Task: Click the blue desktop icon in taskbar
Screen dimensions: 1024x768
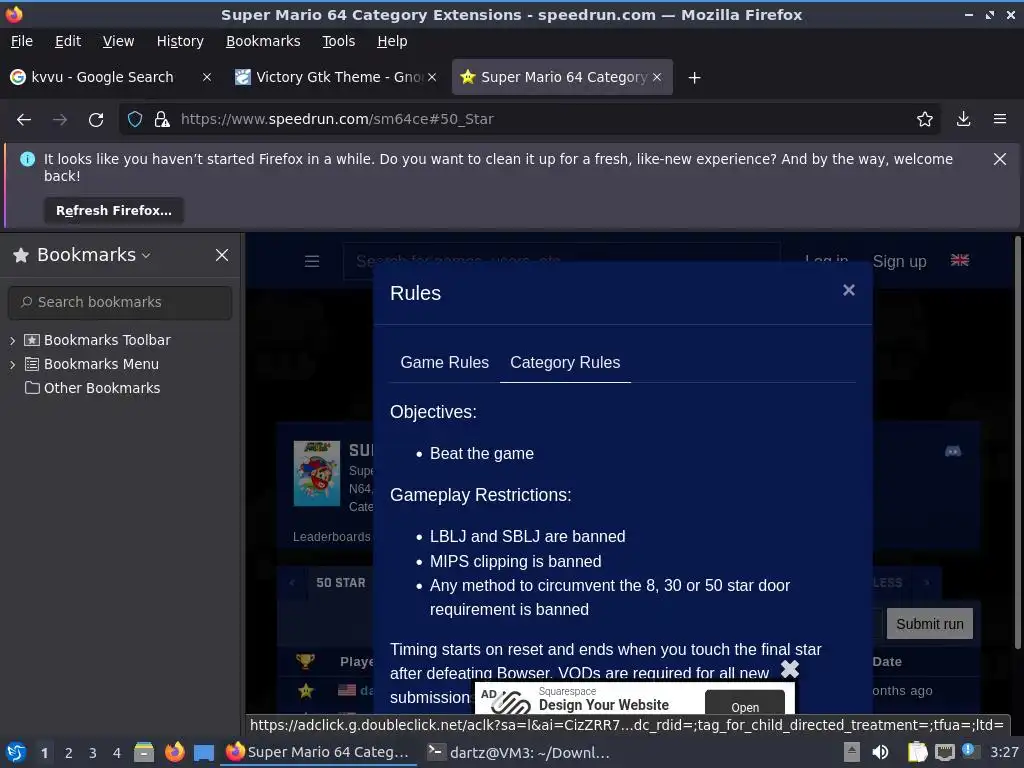Action: pos(204,753)
